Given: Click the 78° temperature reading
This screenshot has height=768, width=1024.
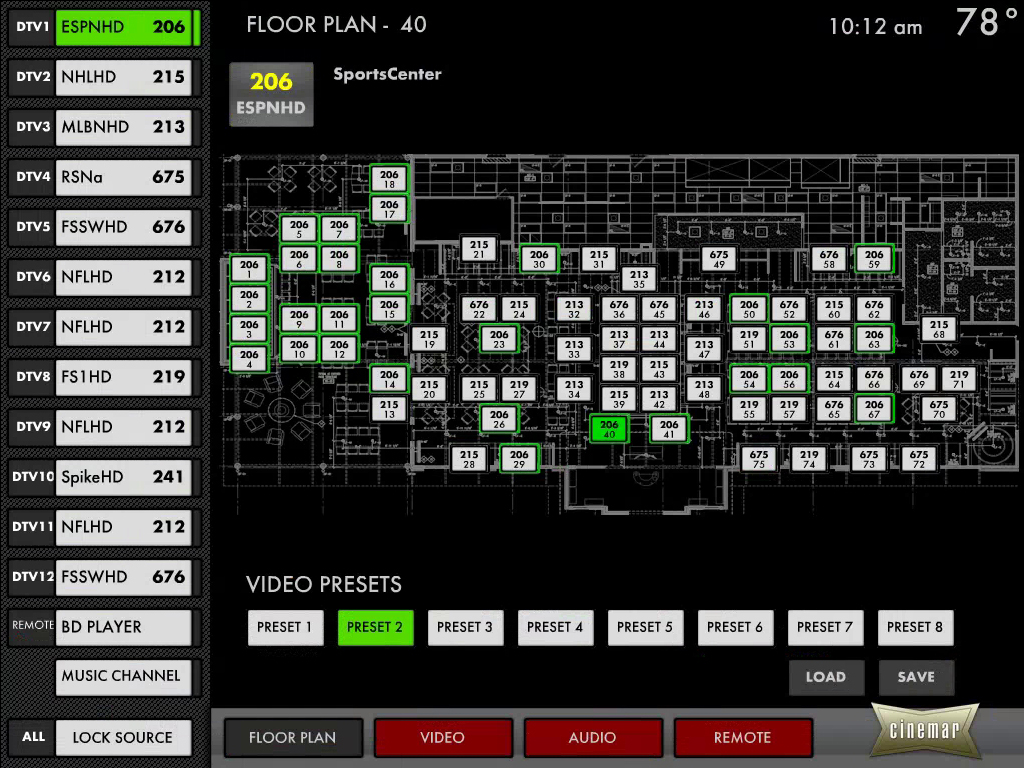Looking at the screenshot, I should point(986,22).
